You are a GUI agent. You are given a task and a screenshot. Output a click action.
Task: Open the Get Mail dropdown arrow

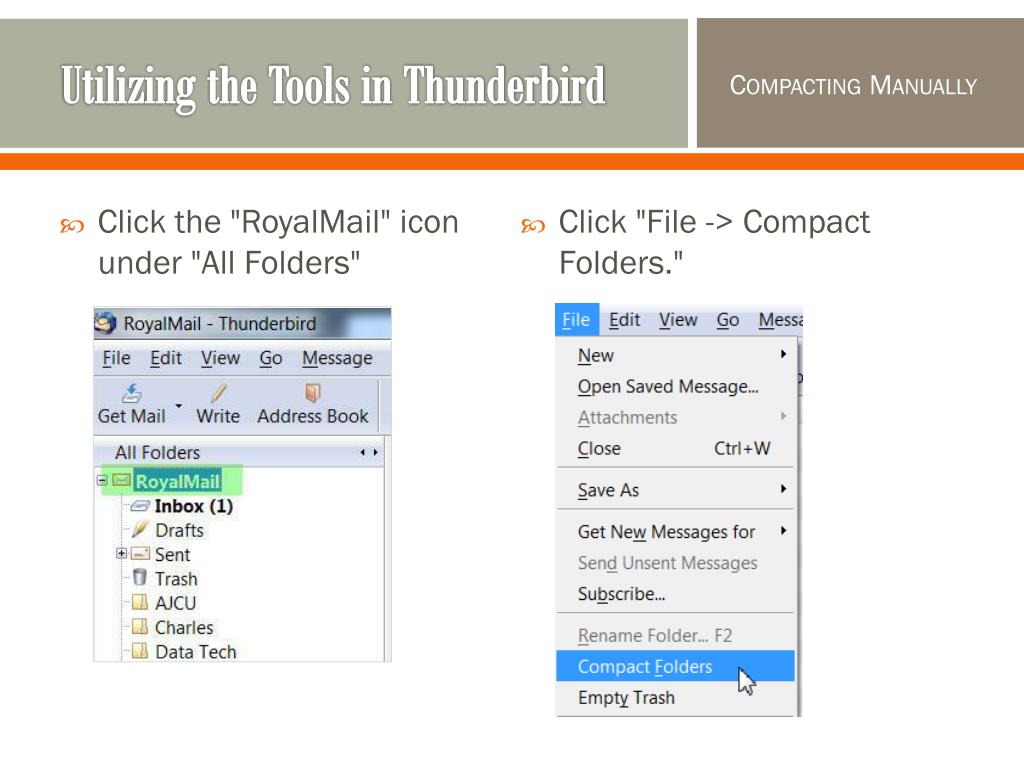click(178, 406)
